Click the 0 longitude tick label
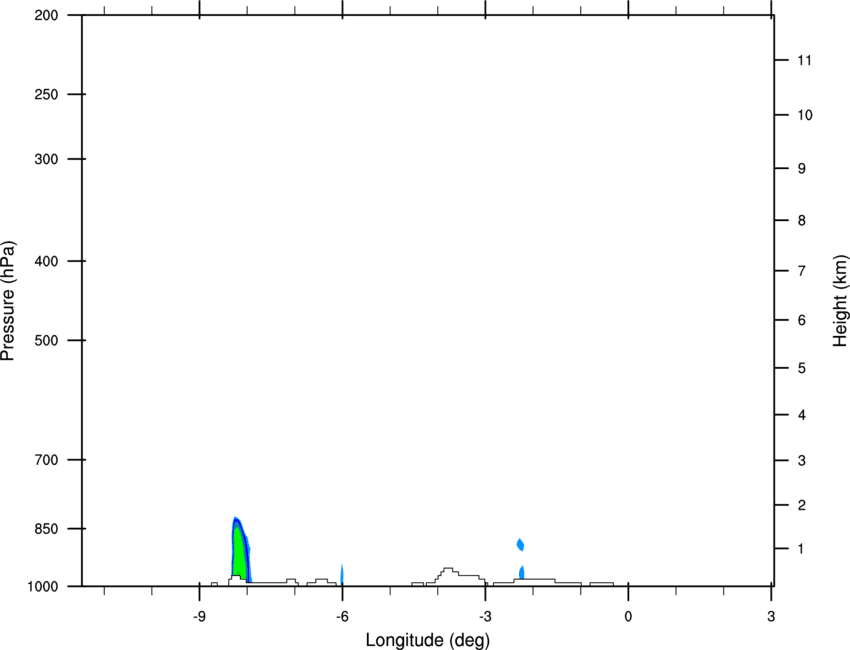 628,616
